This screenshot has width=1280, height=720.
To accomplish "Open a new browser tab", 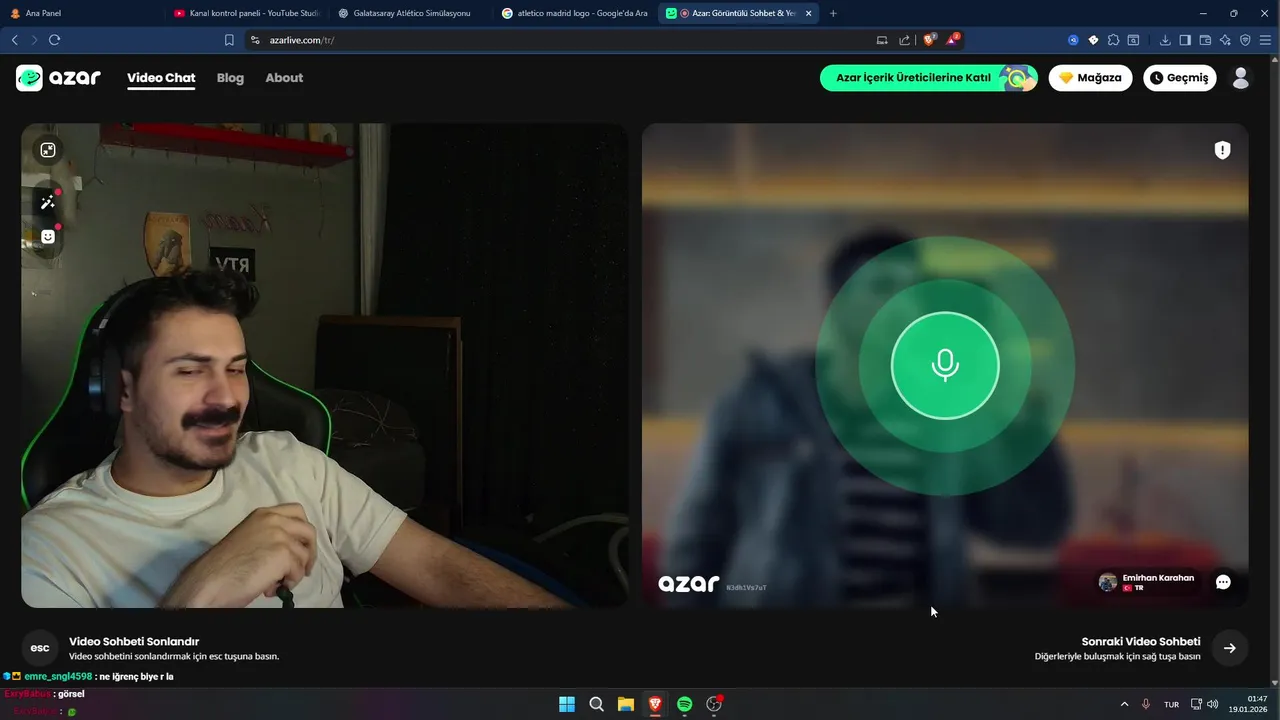I will click(833, 13).
